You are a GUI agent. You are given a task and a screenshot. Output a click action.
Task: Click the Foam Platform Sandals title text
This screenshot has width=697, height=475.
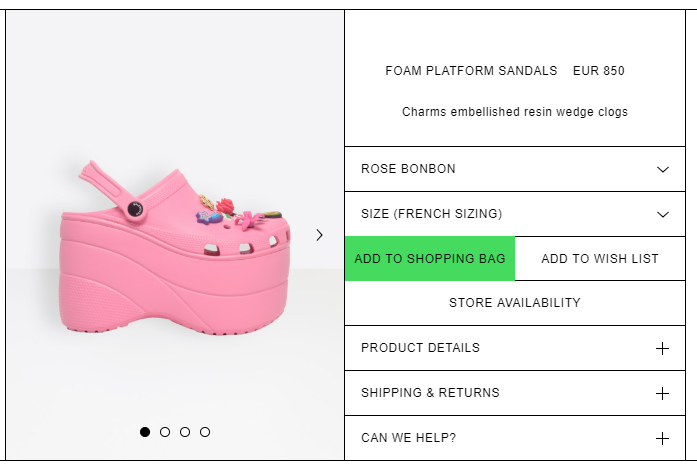point(471,71)
